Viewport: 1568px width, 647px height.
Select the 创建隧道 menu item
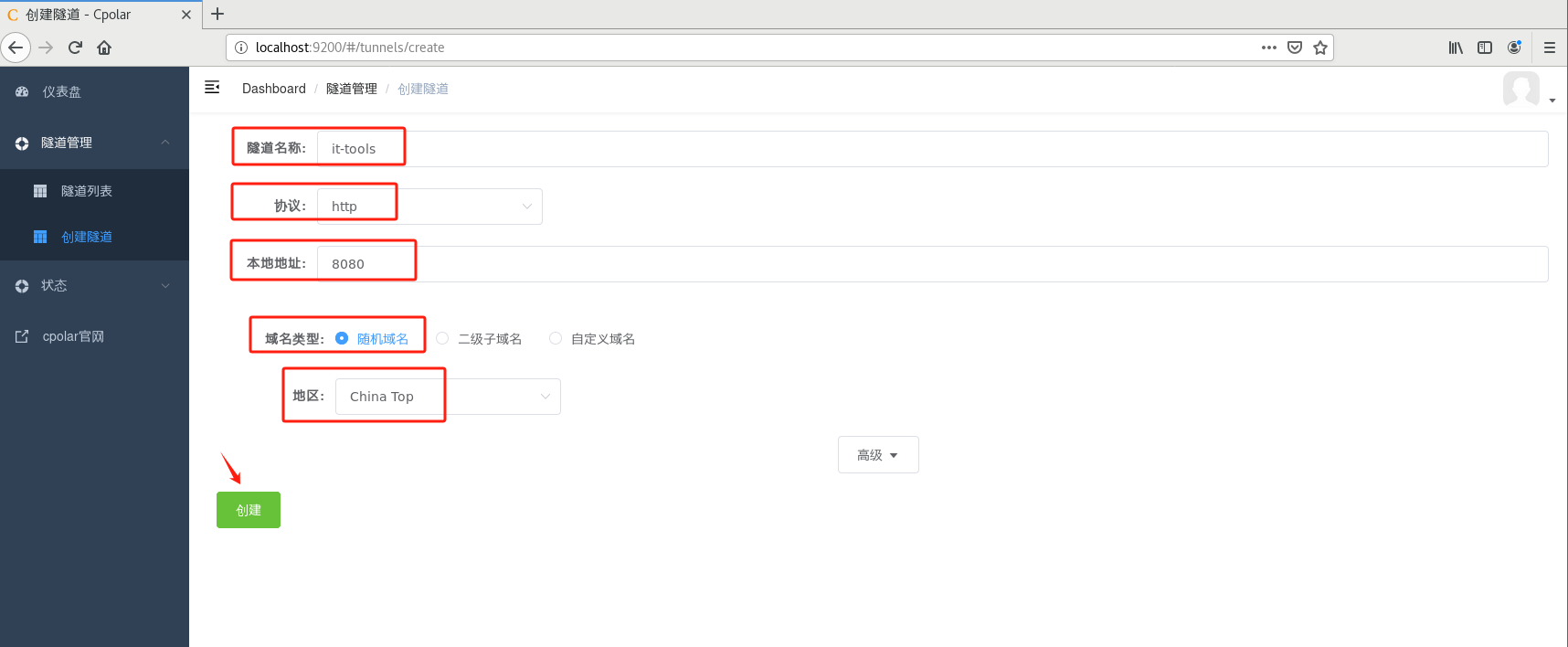(94, 237)
